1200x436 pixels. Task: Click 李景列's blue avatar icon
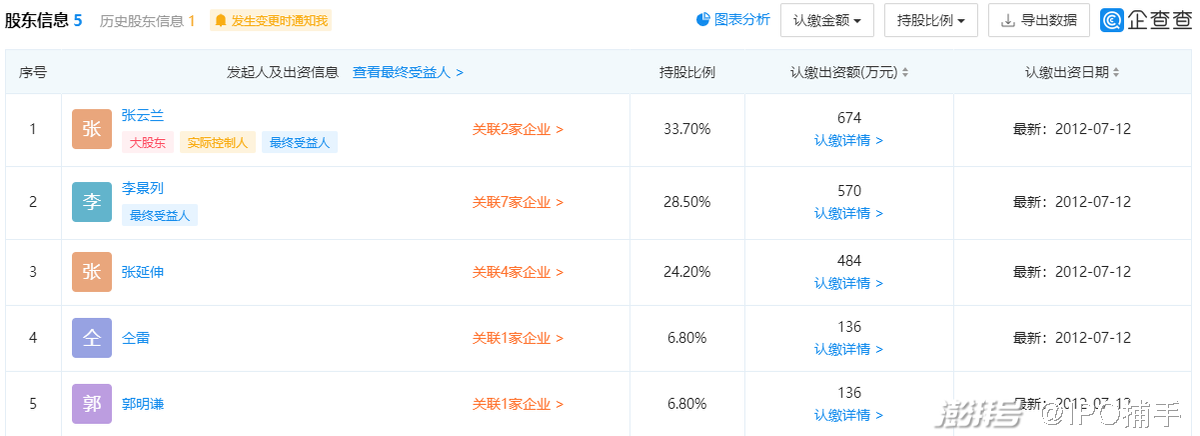(92, 202)
